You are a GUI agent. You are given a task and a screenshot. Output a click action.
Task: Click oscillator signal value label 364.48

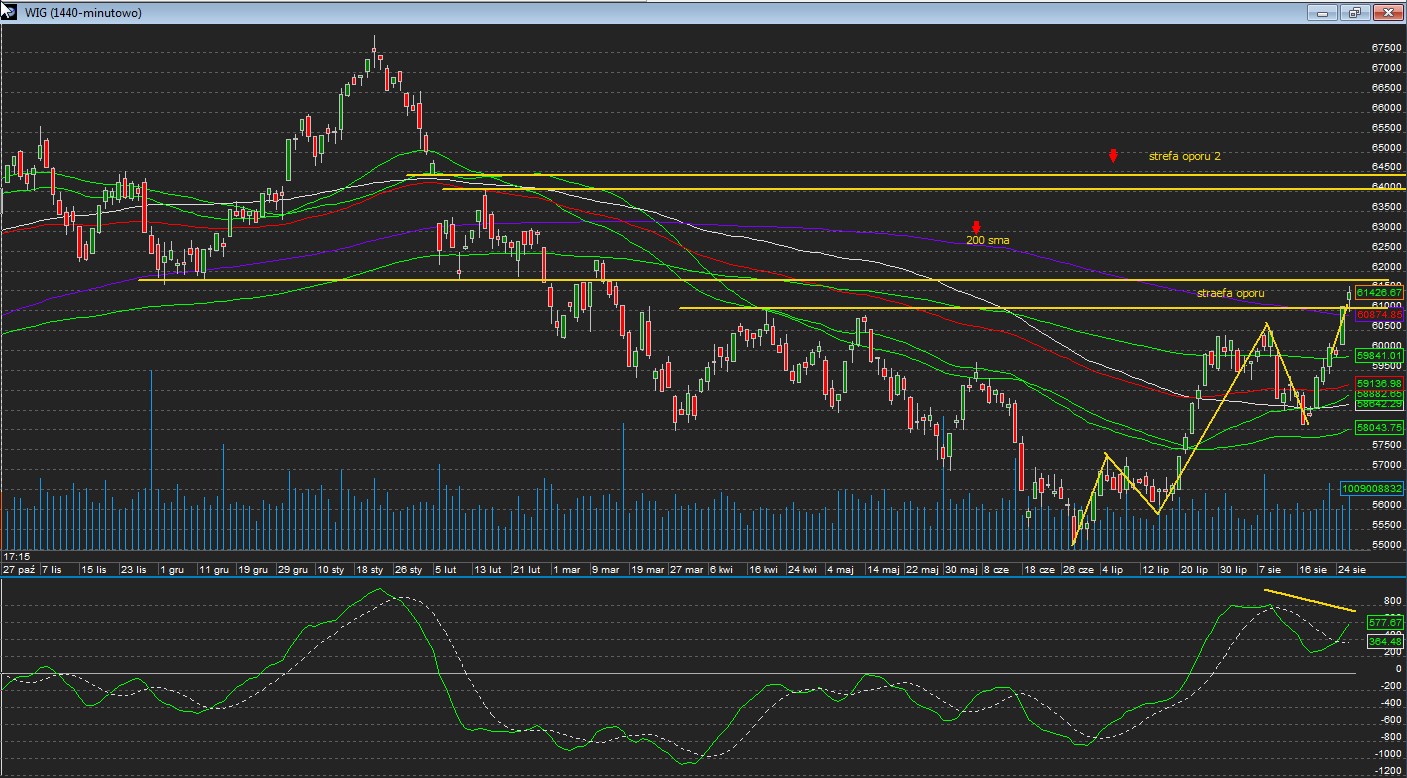(1384, 642)
